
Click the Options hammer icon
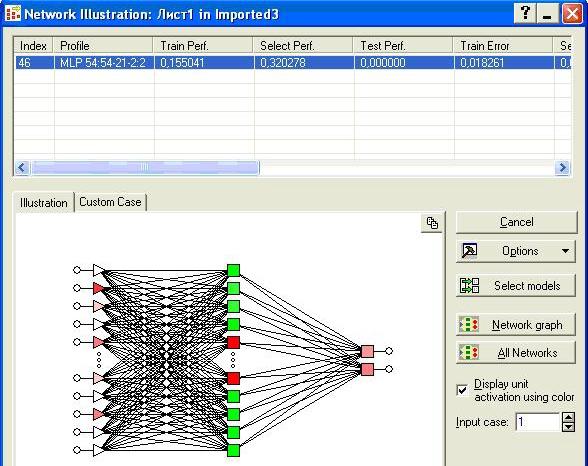(470, 250)
